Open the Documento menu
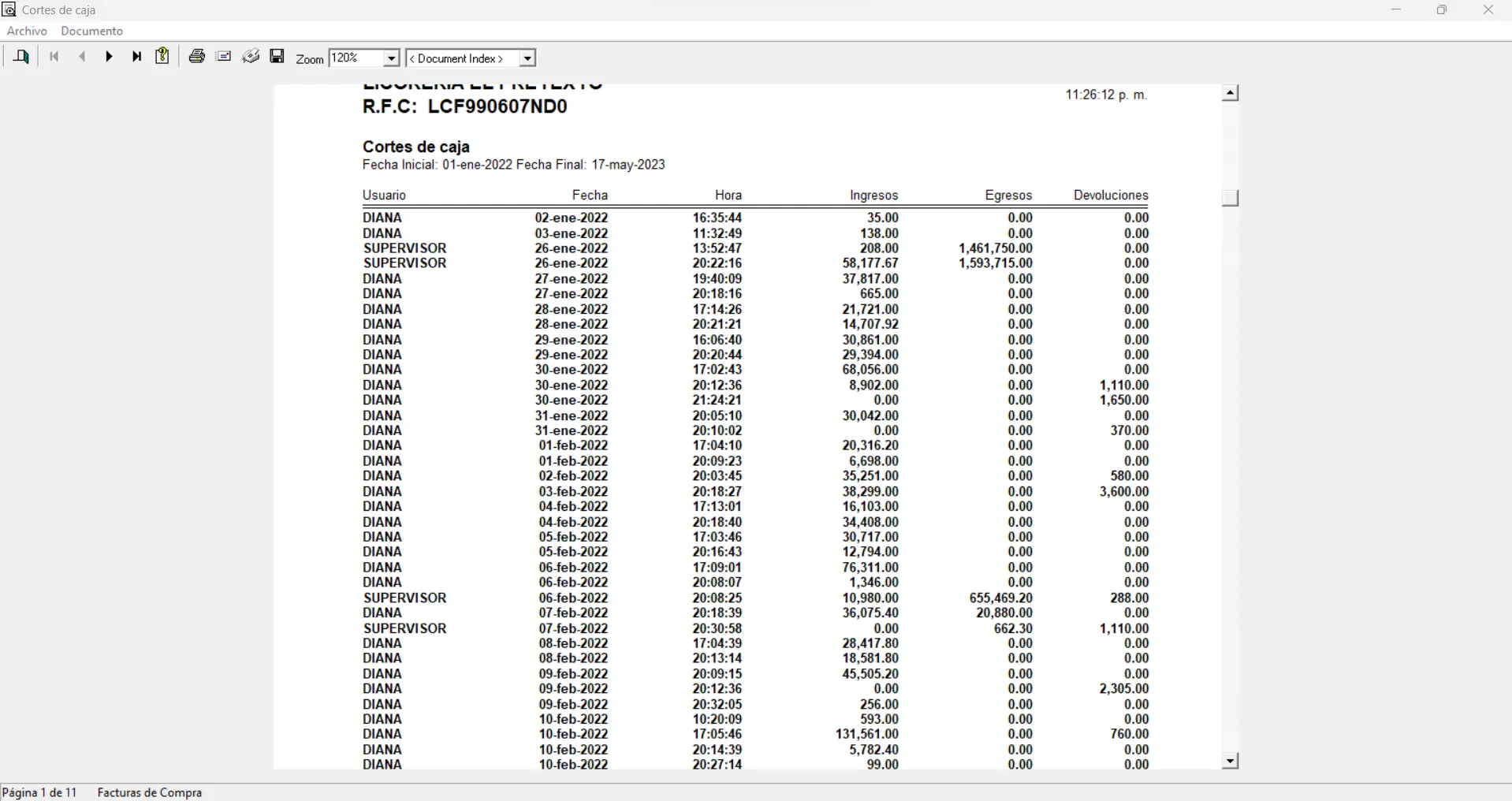The image size is (1512, 801). click(92, 31)
